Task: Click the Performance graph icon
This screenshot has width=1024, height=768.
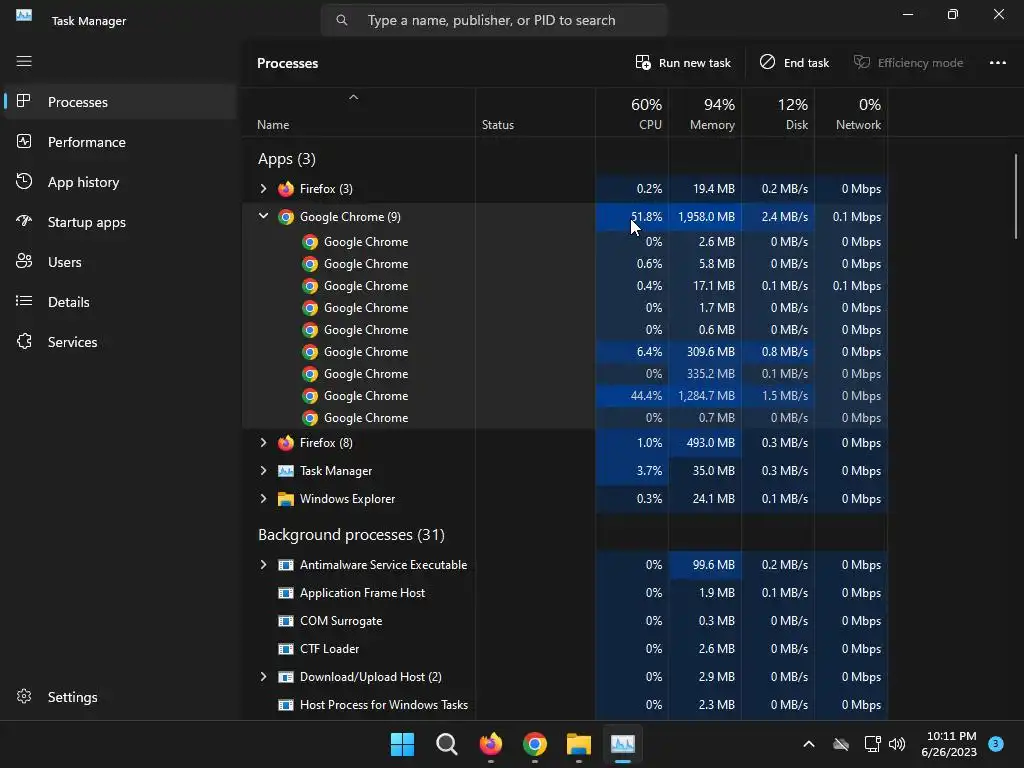Action: [24, 141]
